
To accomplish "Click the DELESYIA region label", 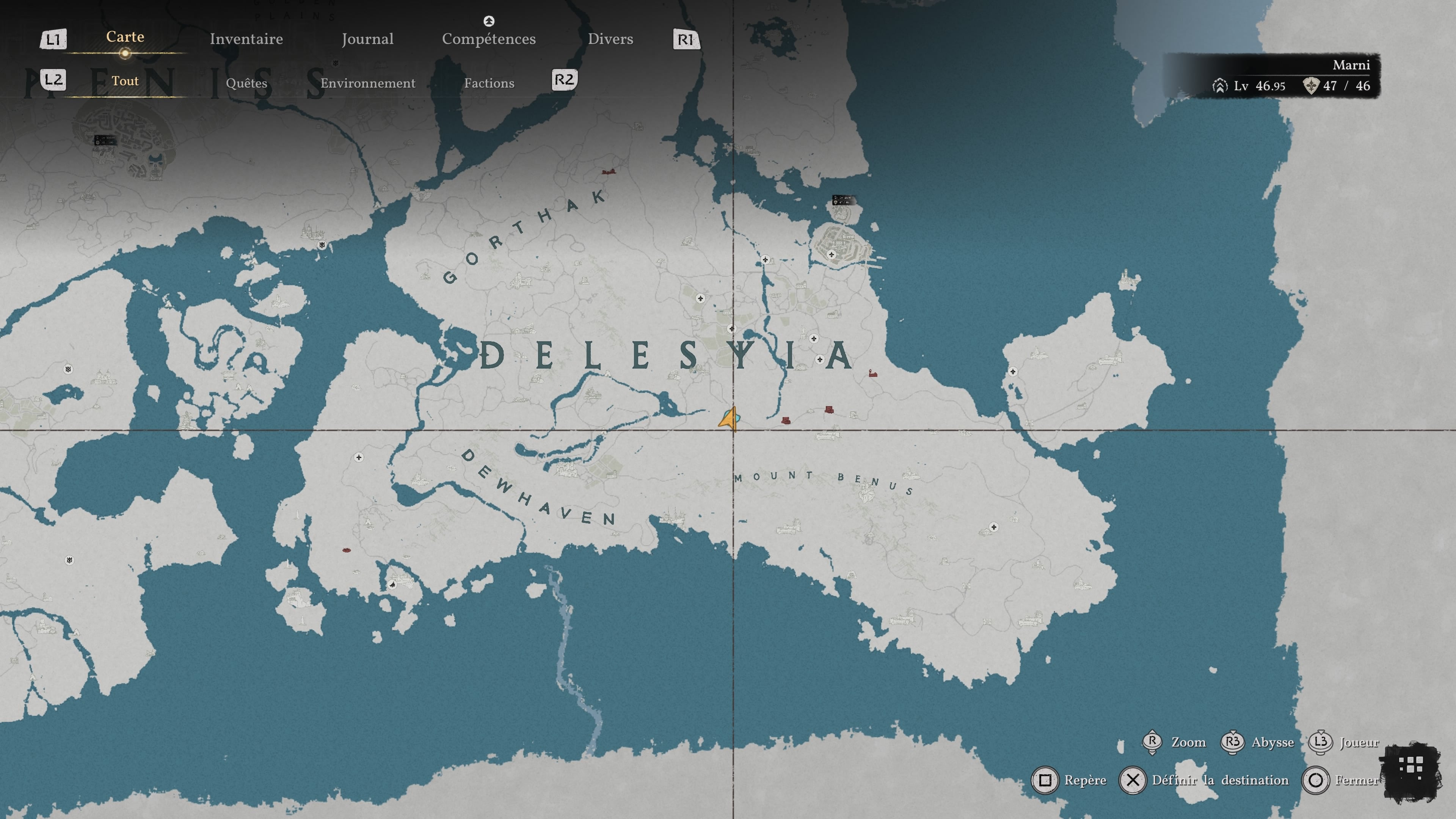I will tap(666, 356).
